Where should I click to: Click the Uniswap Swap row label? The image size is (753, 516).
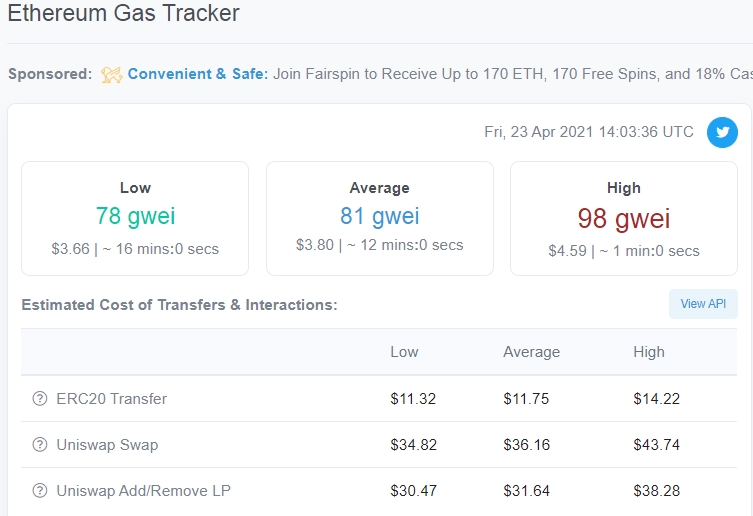[107, 445]
